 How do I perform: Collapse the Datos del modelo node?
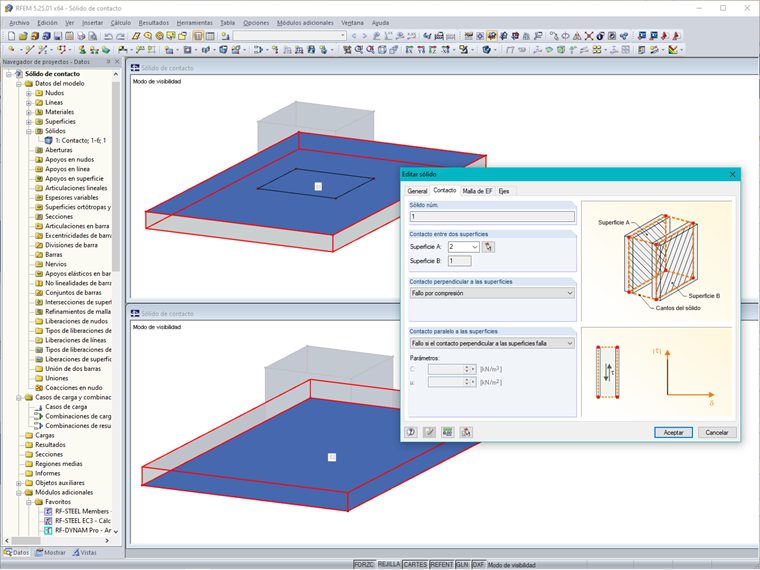tap(19, 83)
